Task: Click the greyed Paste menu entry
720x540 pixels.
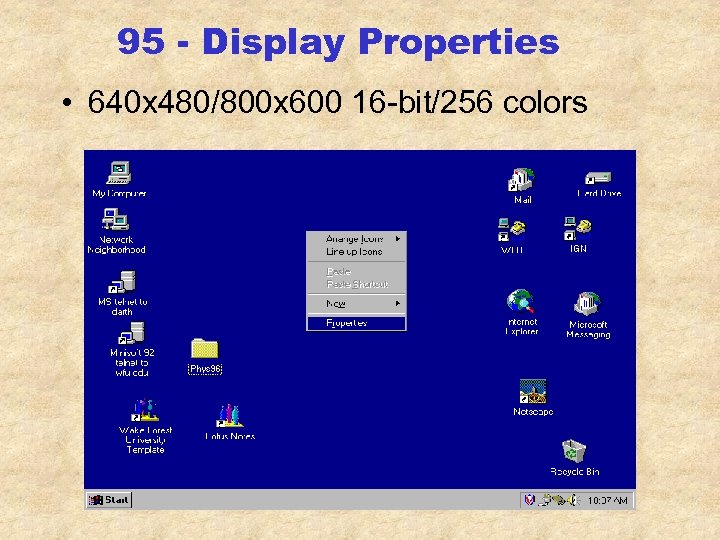Action: [356, 271]
